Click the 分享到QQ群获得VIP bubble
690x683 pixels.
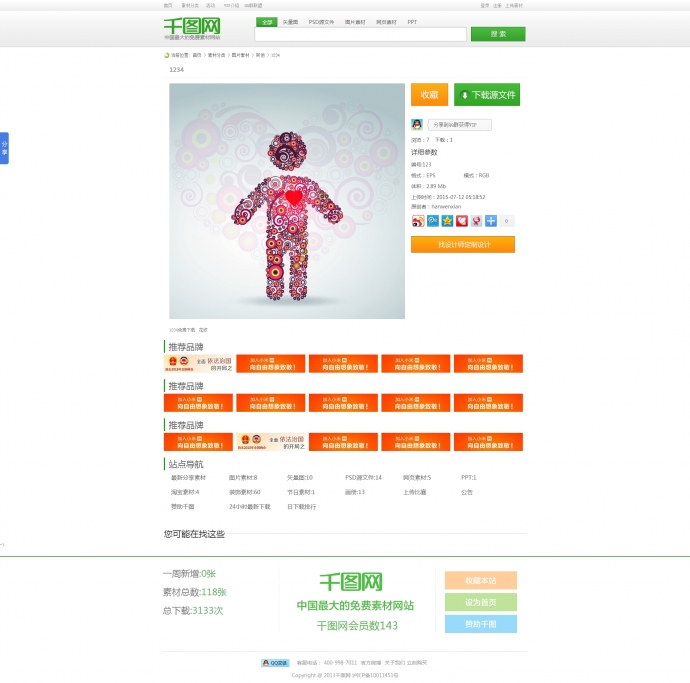point(460,125)
